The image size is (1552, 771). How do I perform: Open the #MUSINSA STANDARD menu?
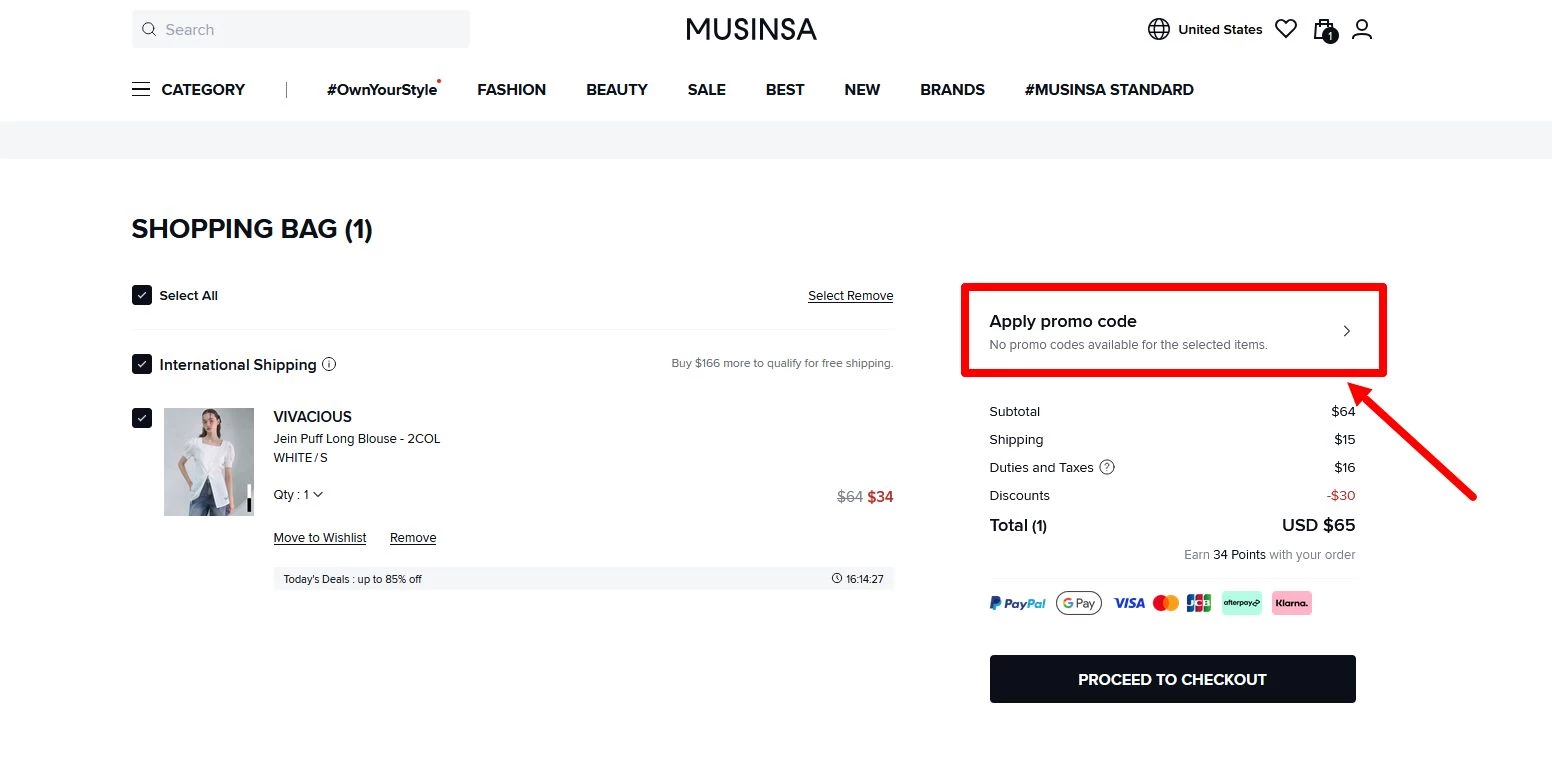(1109, 89)
